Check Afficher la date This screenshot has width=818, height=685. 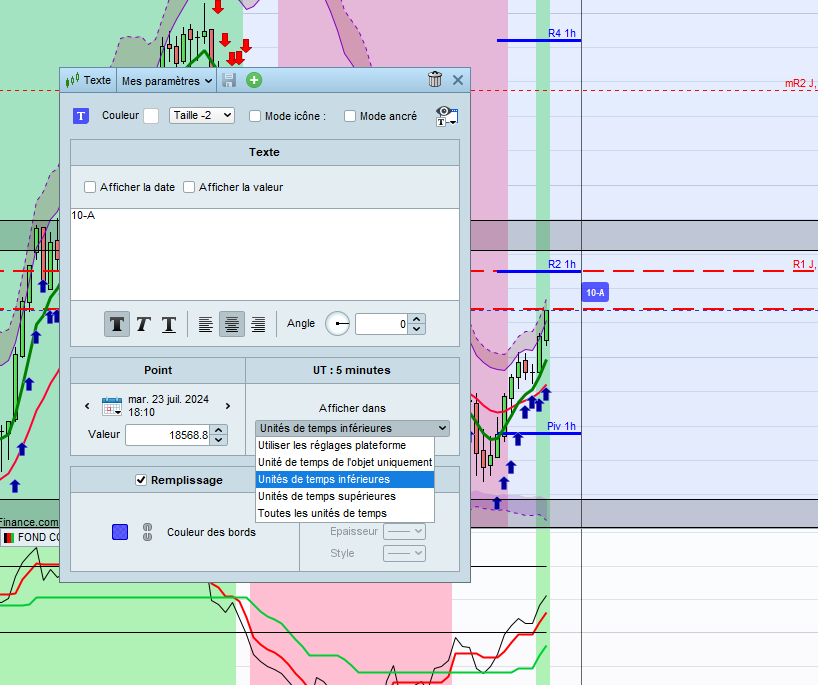90,187
